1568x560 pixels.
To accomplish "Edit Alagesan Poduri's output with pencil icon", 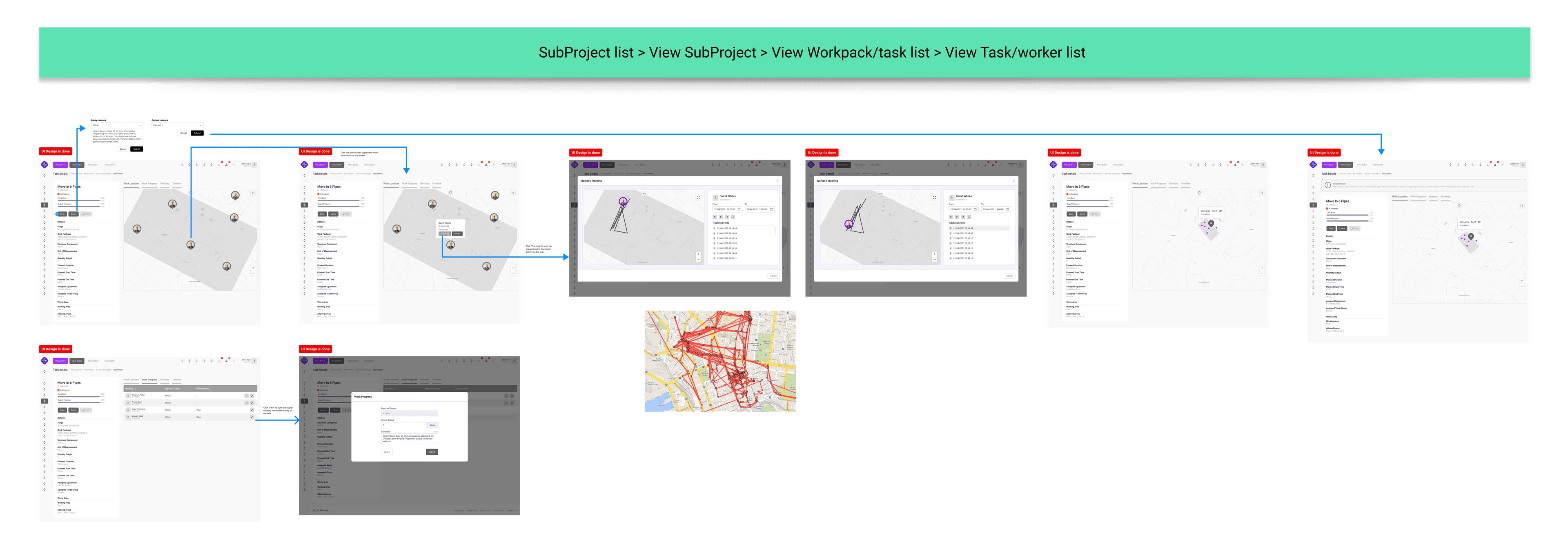I will click(x=253, y=396).
